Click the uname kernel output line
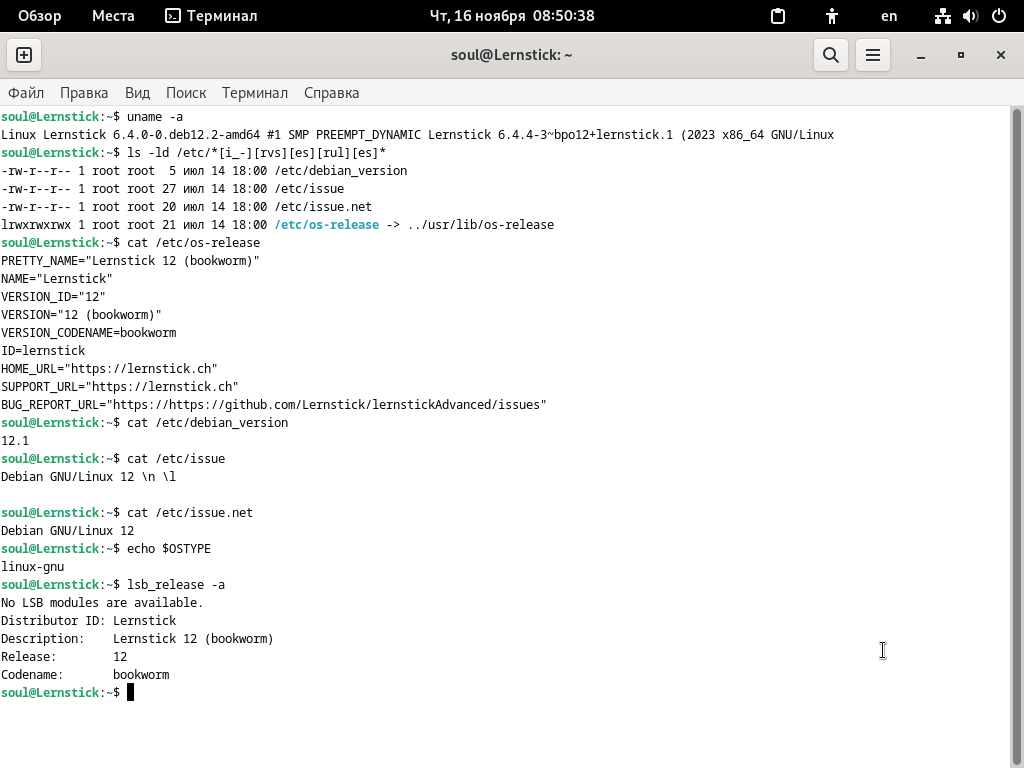 417,135
